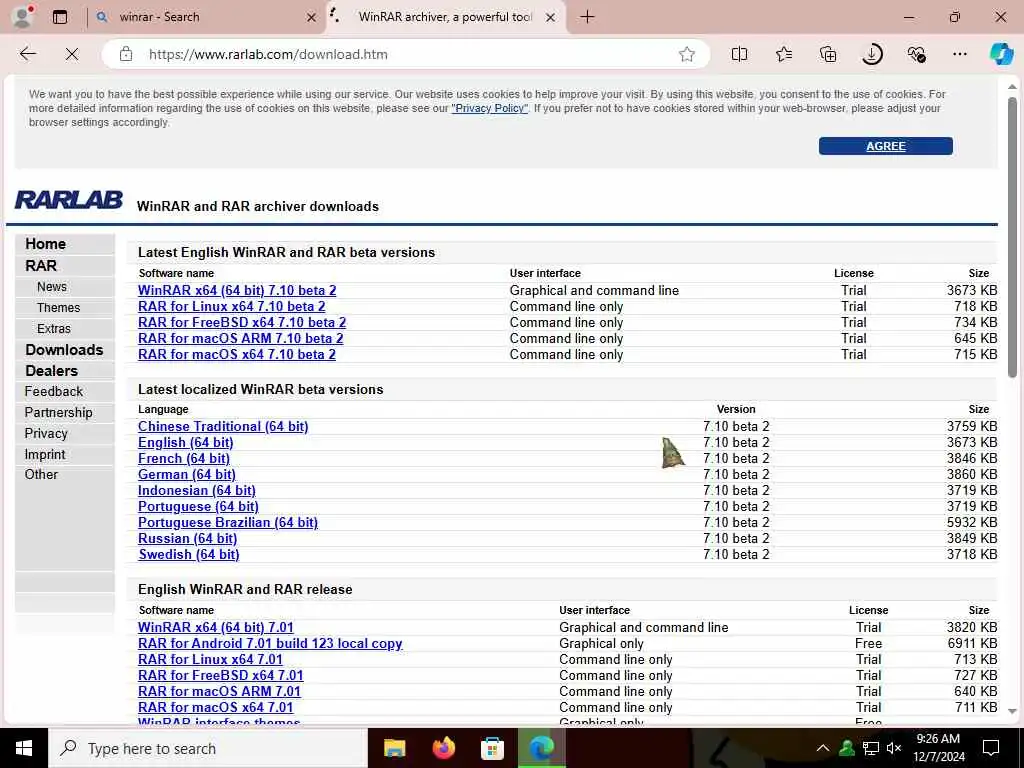Screen dimensions: 1024x768
Task: Download WinRAR x64 (64 bit) 7.01
Action: 216,628
